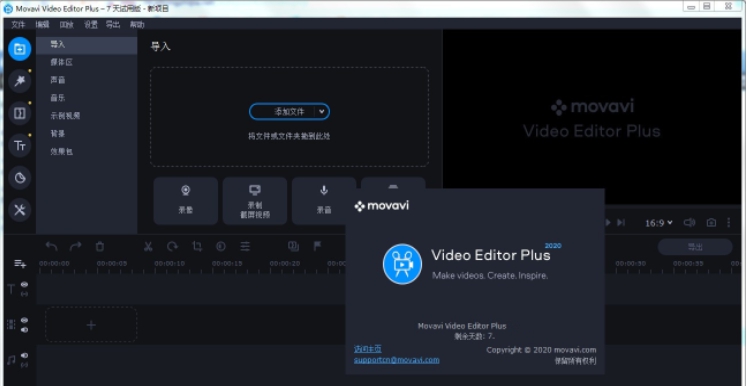The height and width of the screenshot is (386, 747).
Task: Click the Undo arrow in timeline toolbar
Action: 51,246
